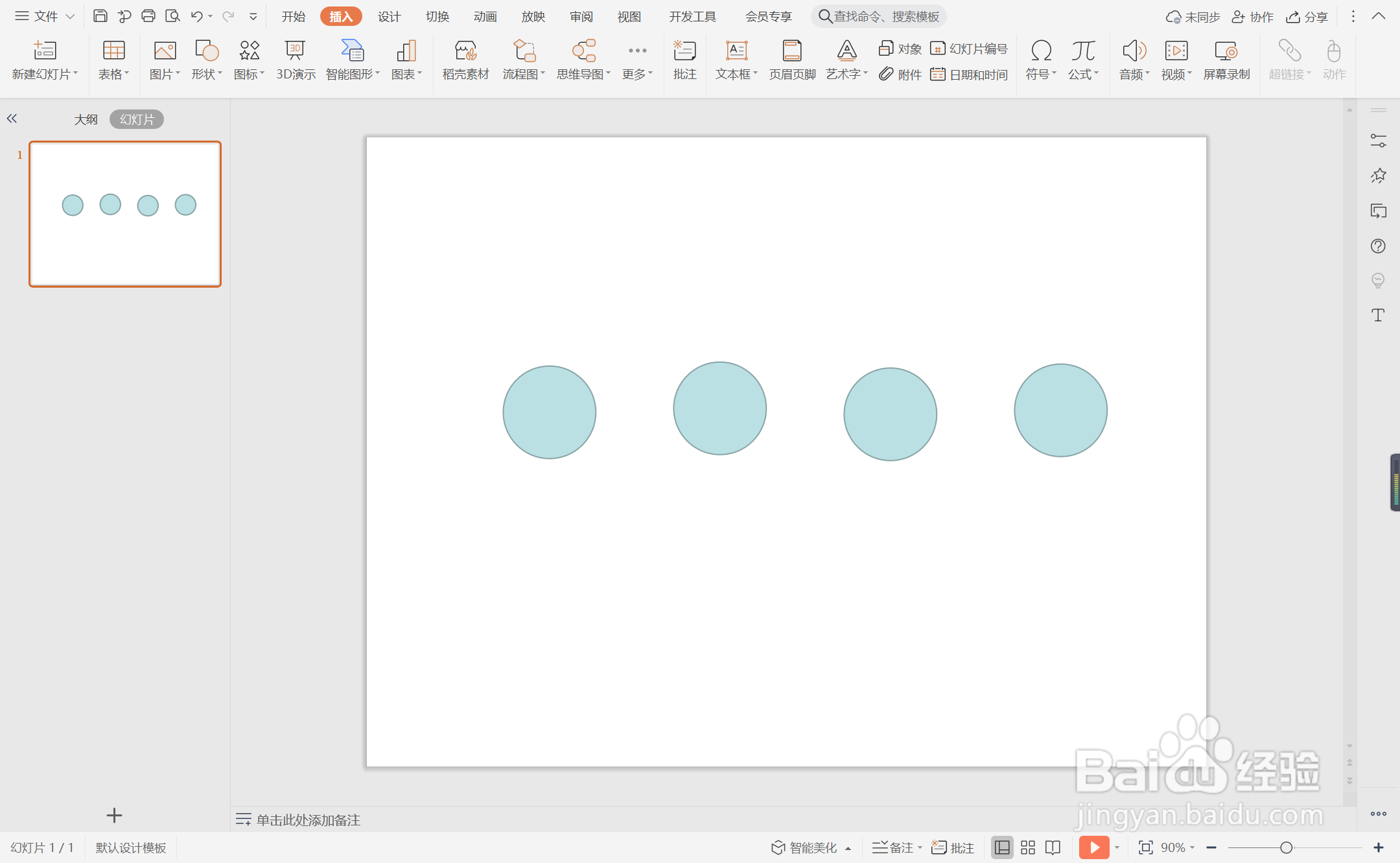Click the zoom in plus button
The image size is (1400, 863).
point(1379,847)
